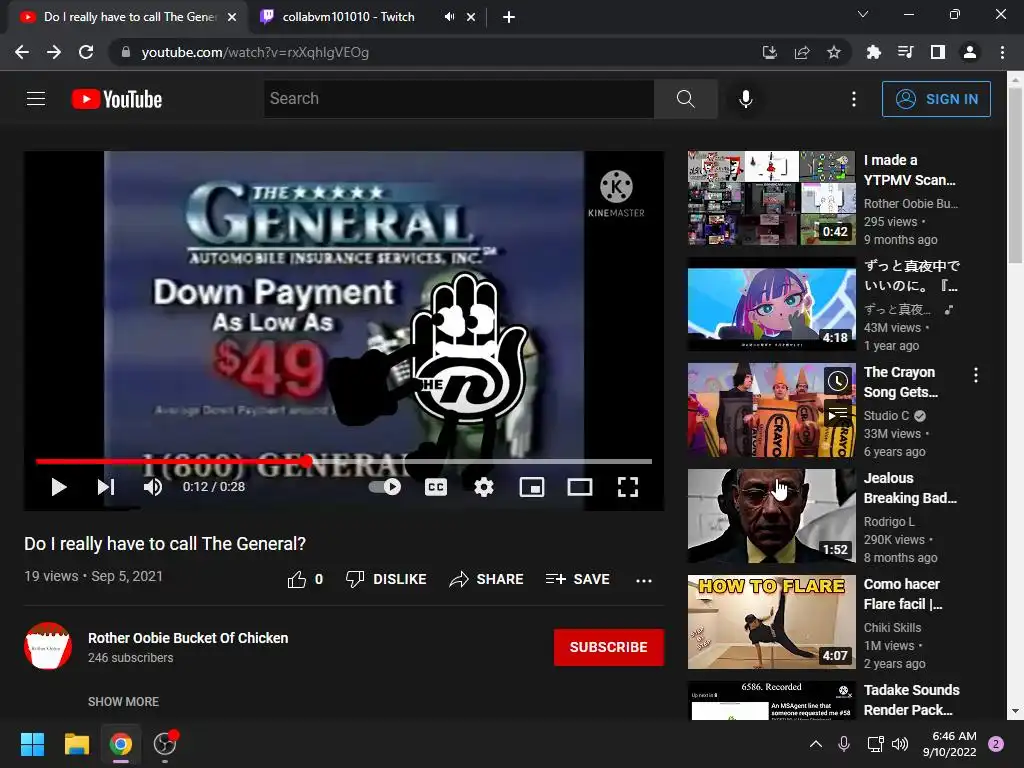Open Windows Start menu

coord(32,744)
